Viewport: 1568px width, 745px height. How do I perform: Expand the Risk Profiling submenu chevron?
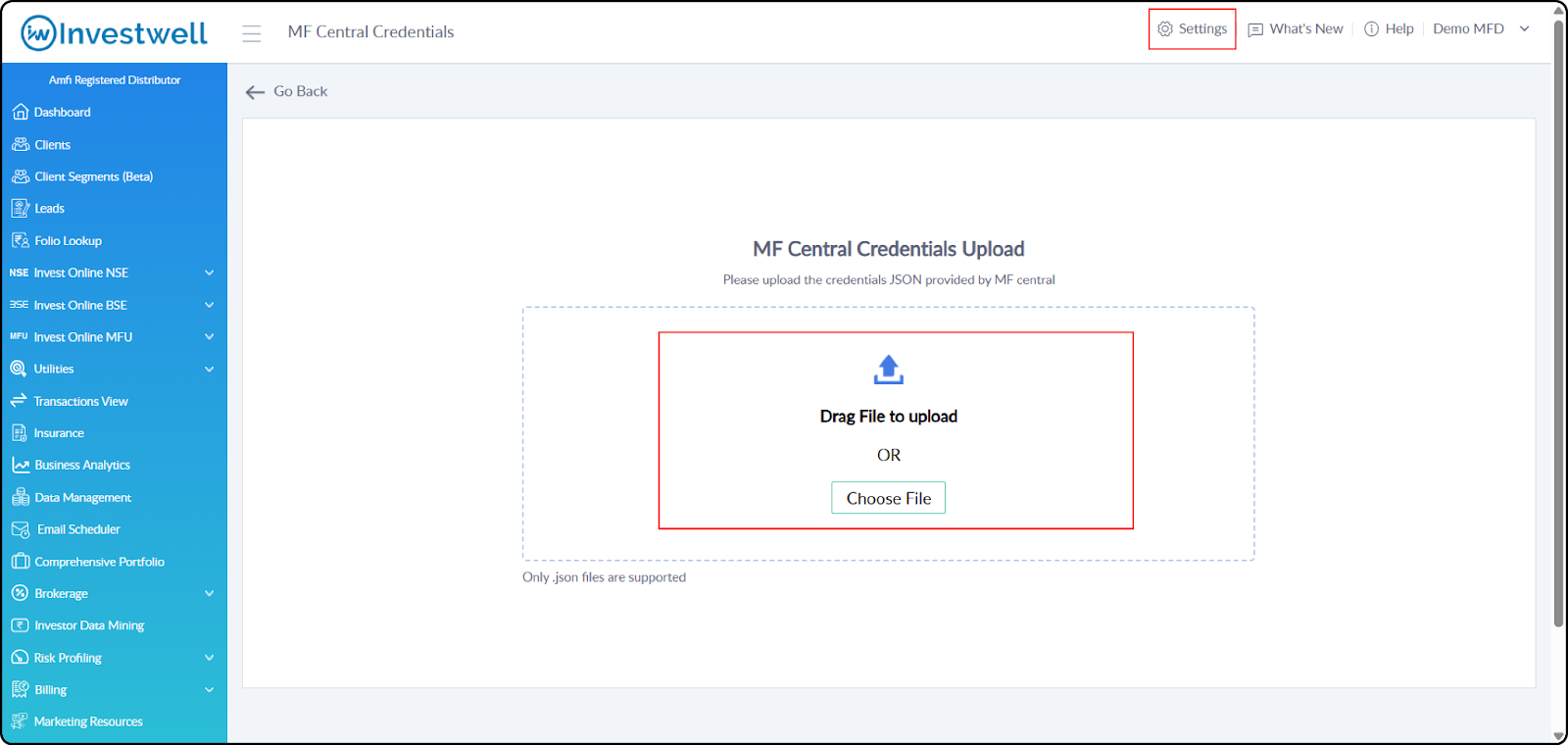click(209, 658)
